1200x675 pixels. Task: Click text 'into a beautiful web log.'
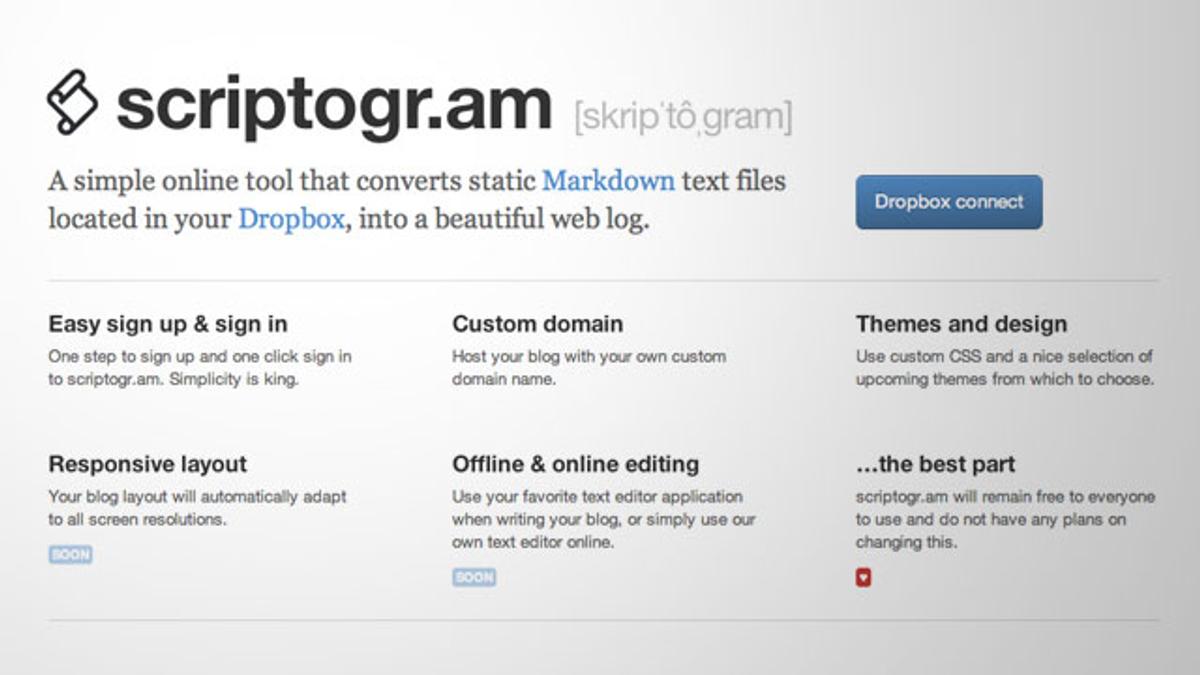[x=504, y=219]
